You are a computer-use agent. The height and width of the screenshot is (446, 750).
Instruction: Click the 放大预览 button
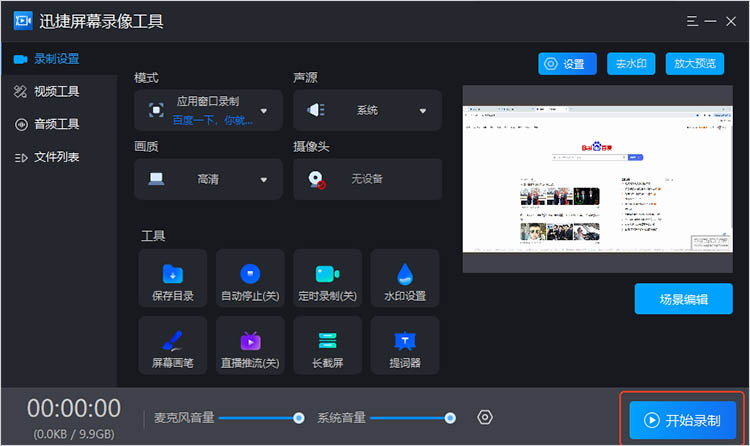click(x=695, y=64)
